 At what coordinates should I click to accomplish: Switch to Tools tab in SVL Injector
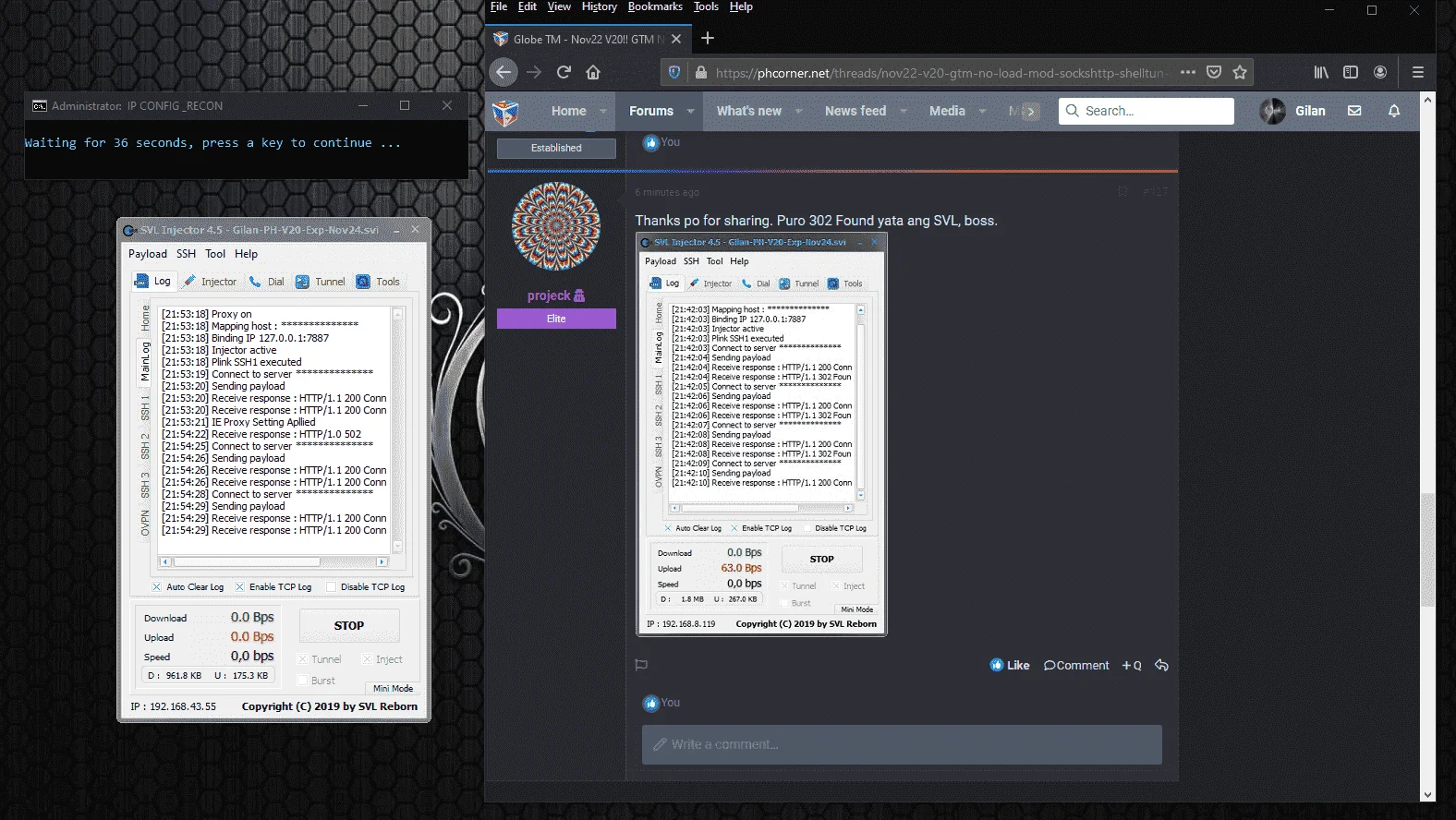click(379, 282)
